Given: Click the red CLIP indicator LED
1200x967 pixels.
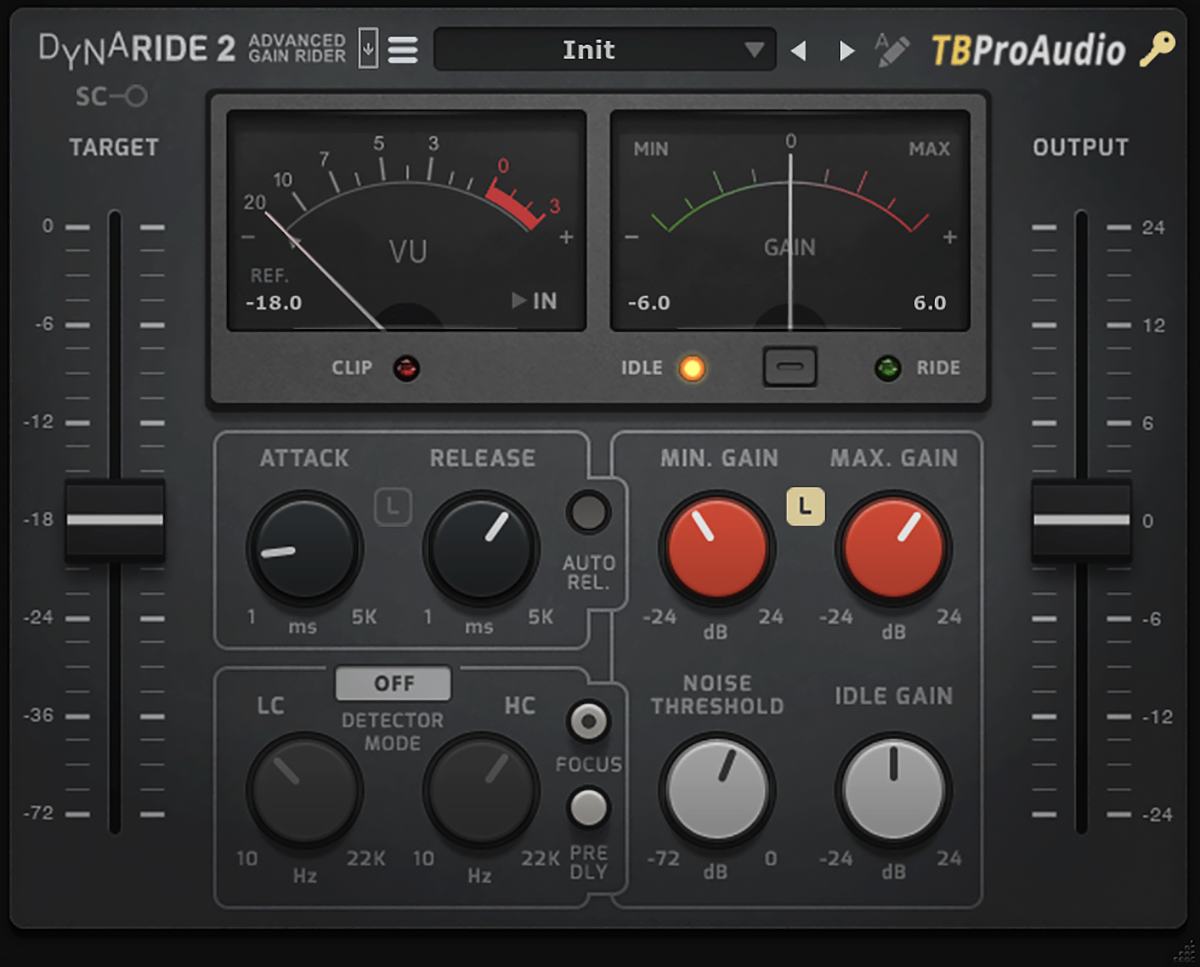Looking at the screenshot, I should (406, 368).
